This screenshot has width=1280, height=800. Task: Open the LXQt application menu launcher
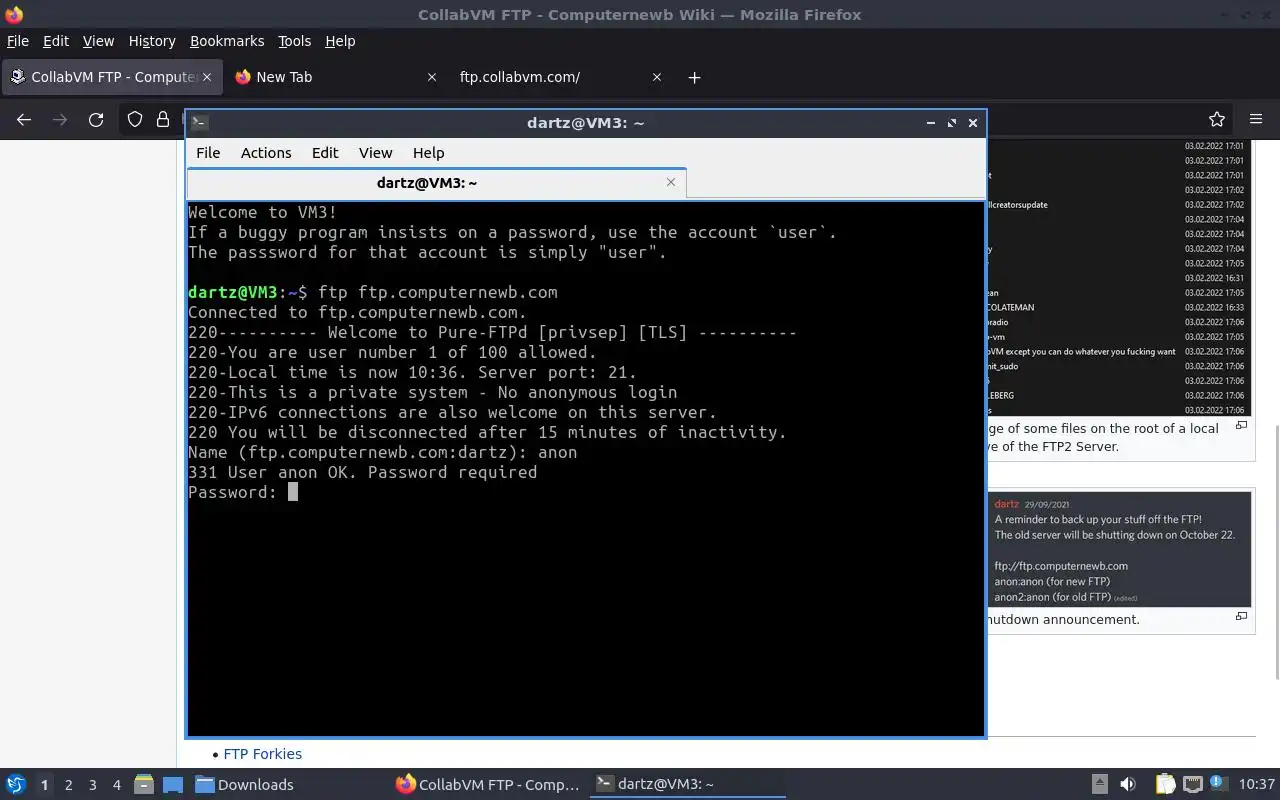click(15, 785)
